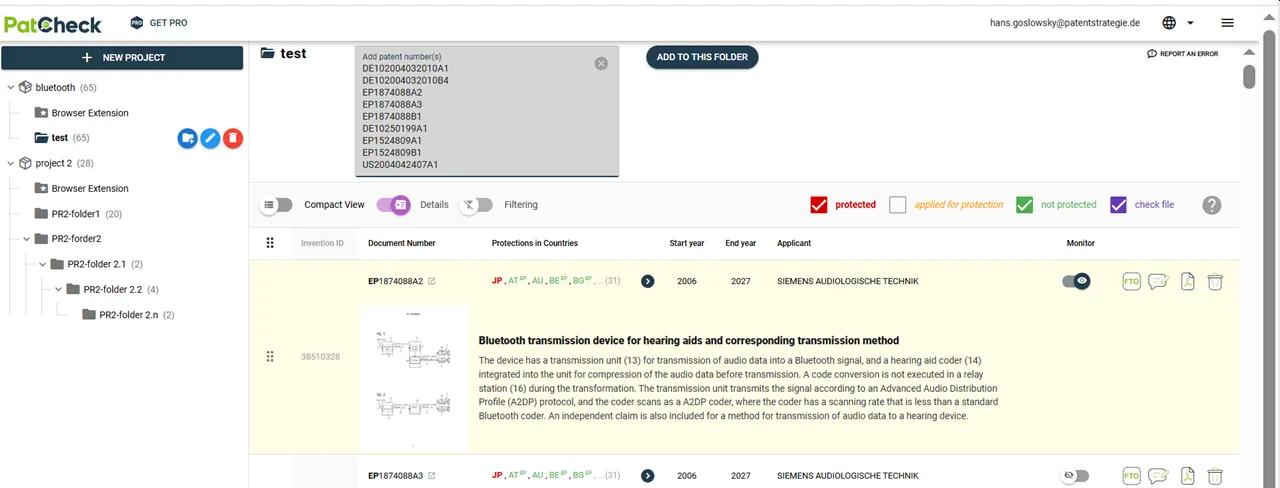The height and width of the screenshot is (488, 1280).
Task: Toggle the Compact View switch
Action: pyautogui.click(x=277, y=205)
